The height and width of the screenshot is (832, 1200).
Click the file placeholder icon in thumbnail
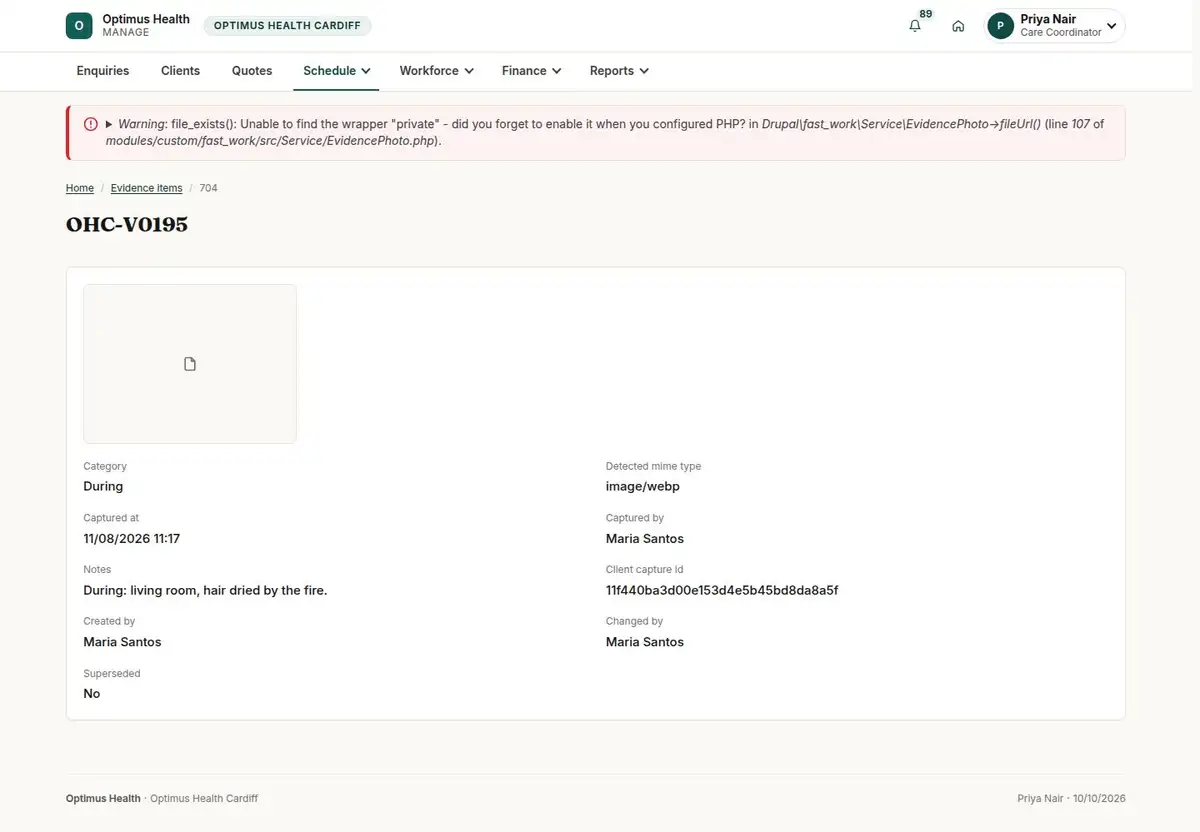(x=190, y=364)
